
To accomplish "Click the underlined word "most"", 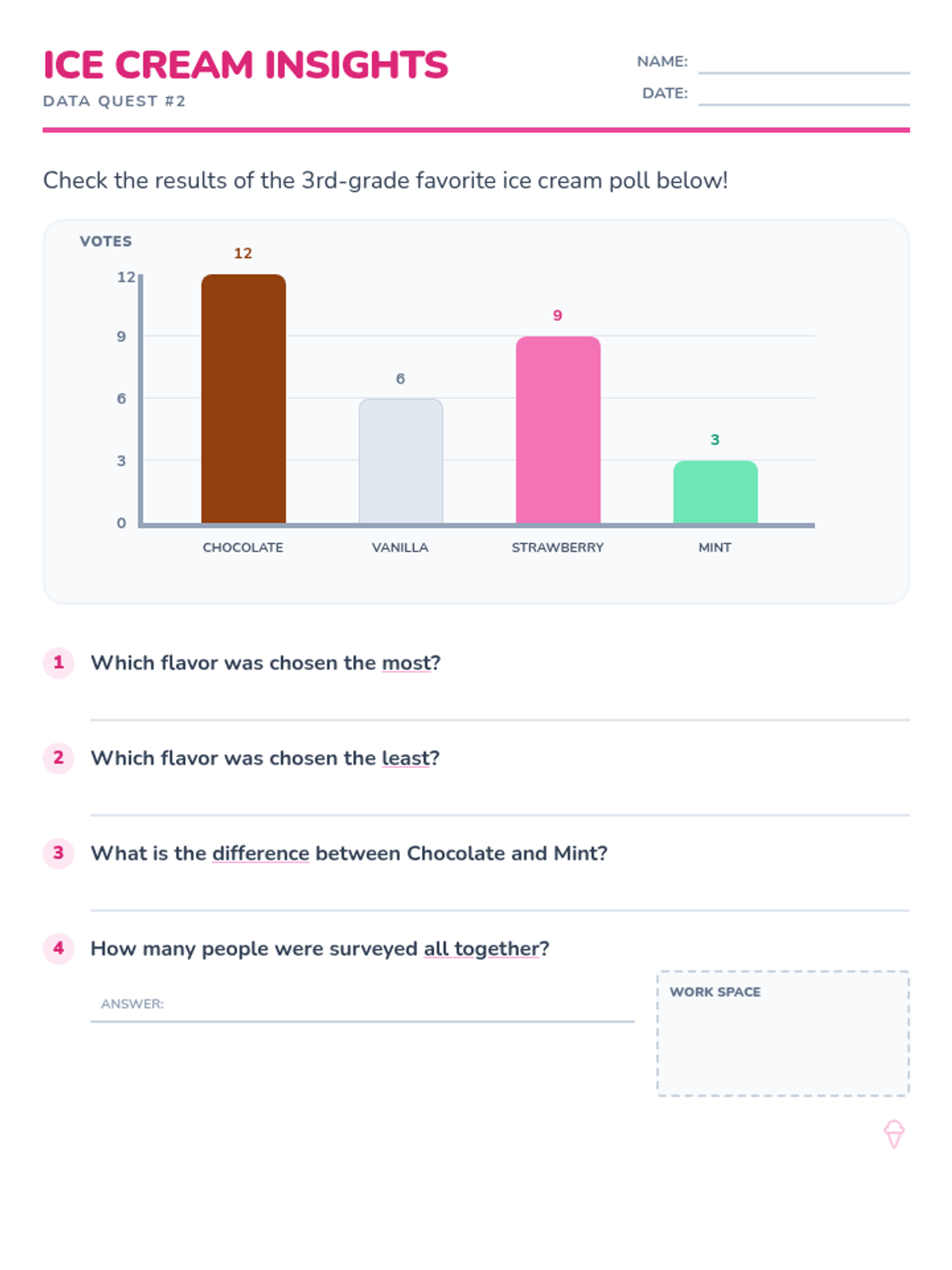I will (405, 663).
